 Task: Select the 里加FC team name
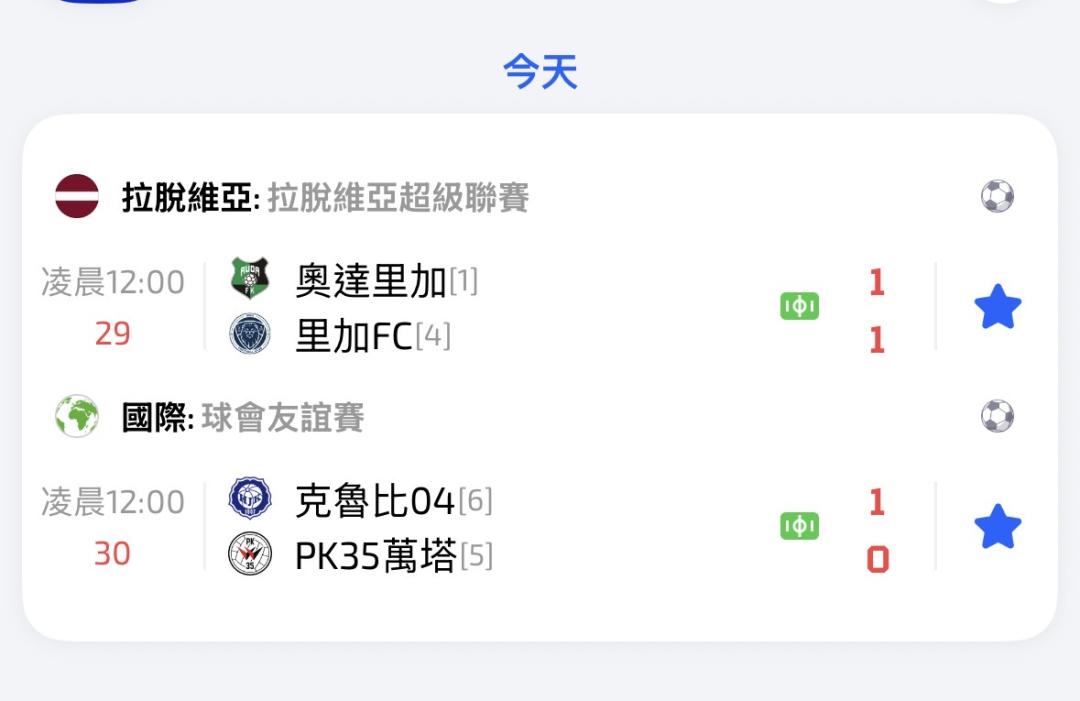tap(354, 337)
